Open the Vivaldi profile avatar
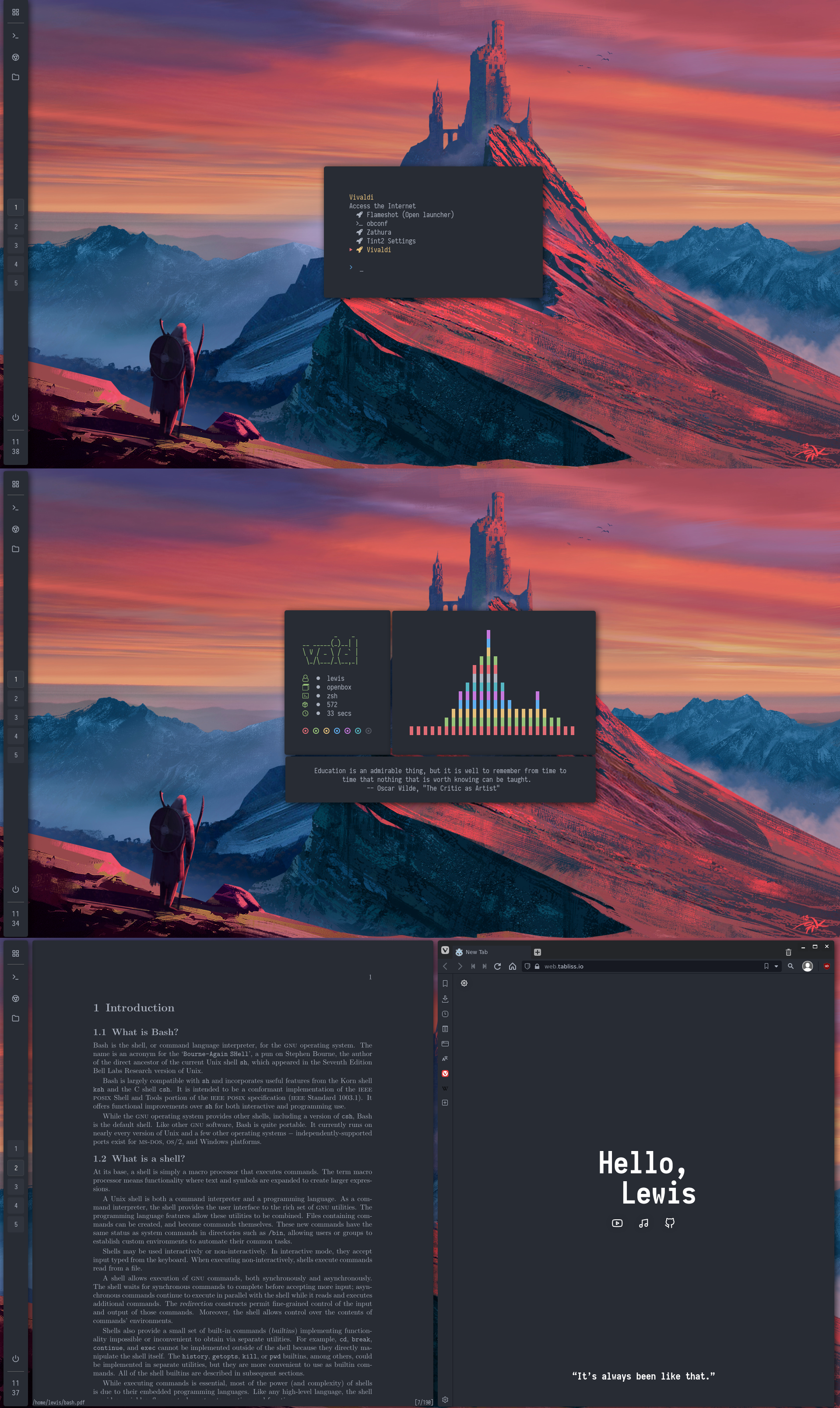Image resolution: width=840 pixels, height=1408 pixels. click(808, 966)
